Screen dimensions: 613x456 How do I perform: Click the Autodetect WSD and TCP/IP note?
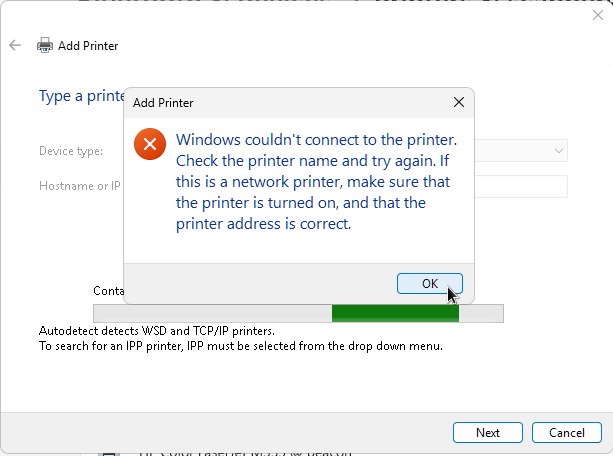click(x=156, y=331)
